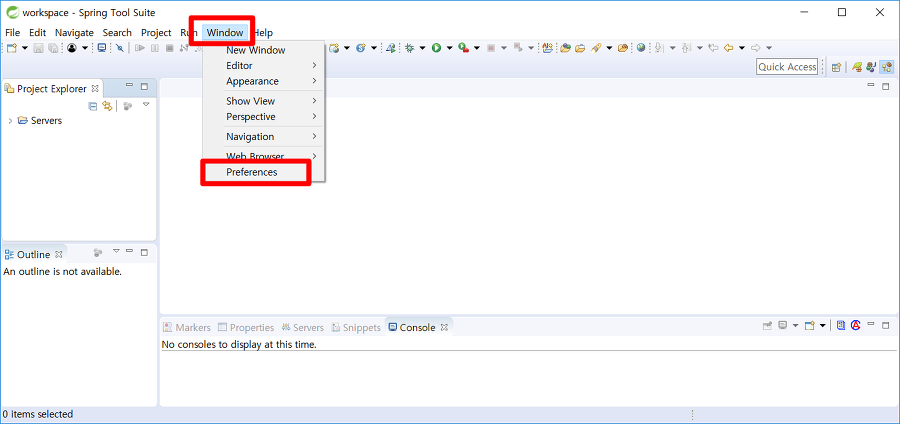Viewport: 900px width, 424px height.
Task: Open dropdown beside the blue S icon
Action: (374, 48)
